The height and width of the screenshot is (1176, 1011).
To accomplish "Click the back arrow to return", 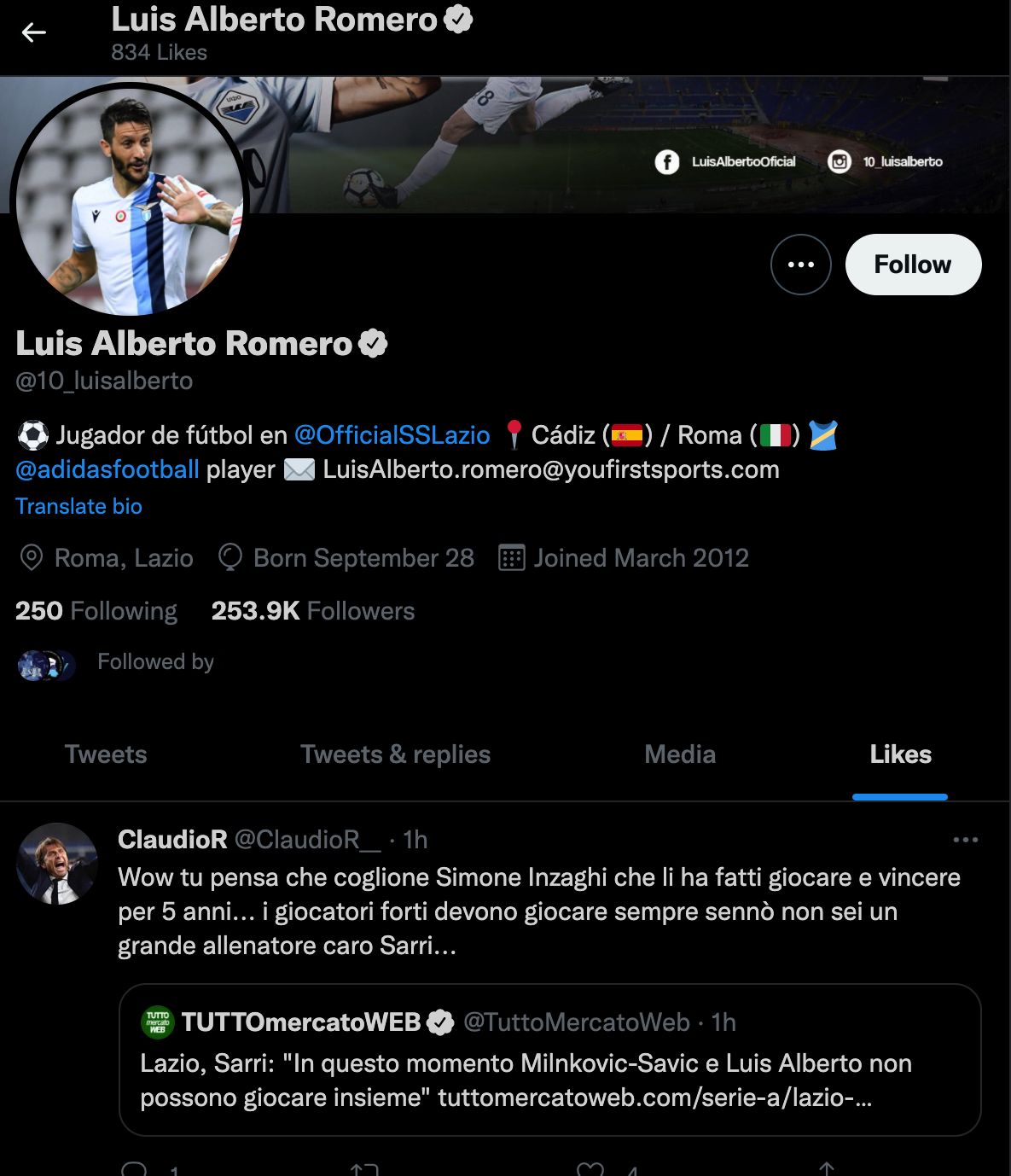I will pyautogui.click(x=33, y=32).
